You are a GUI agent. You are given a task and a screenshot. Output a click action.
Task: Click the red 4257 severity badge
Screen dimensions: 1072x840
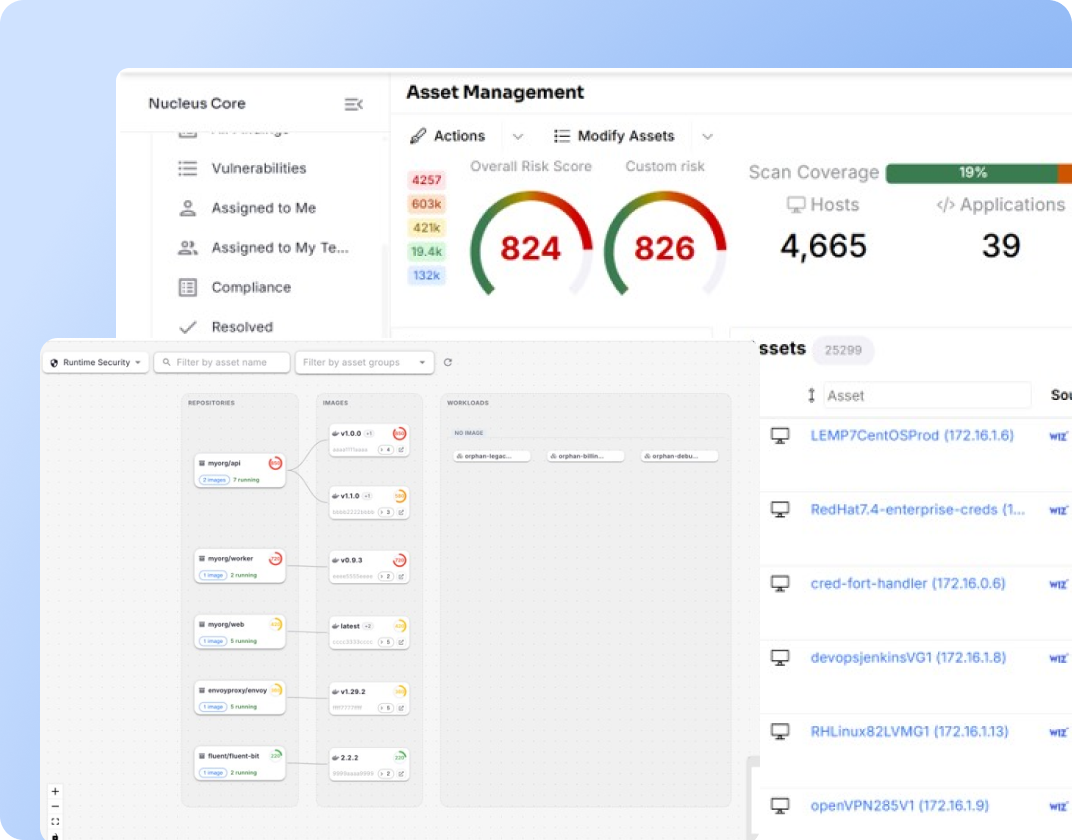[427, 180]
